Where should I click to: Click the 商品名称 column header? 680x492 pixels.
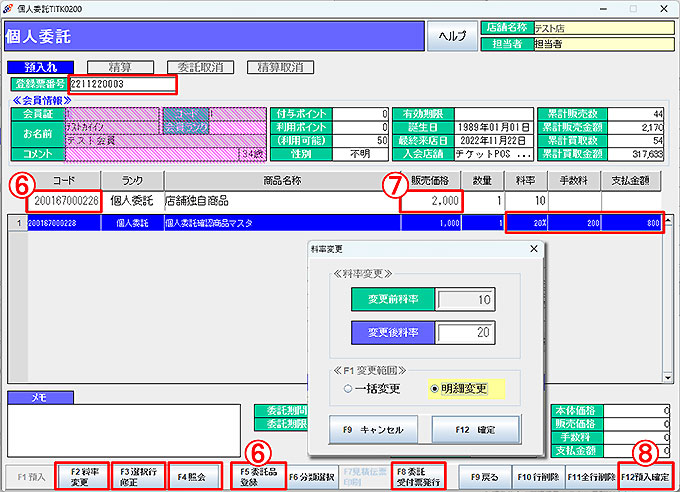[x=282, y=180]
